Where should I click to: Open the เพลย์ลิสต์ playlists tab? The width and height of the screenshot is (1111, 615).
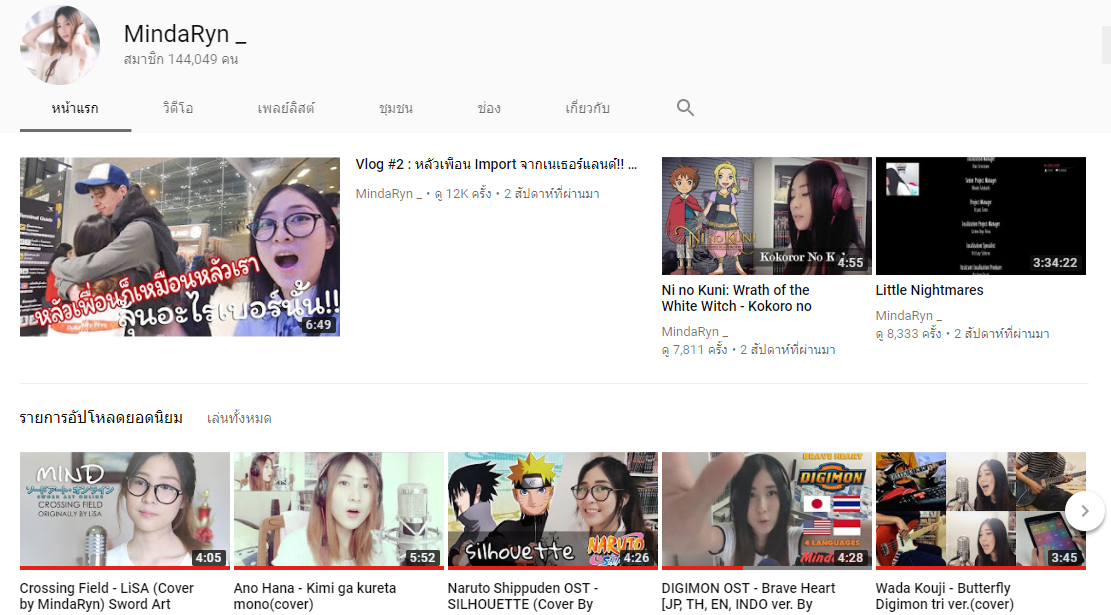(286, 108)
